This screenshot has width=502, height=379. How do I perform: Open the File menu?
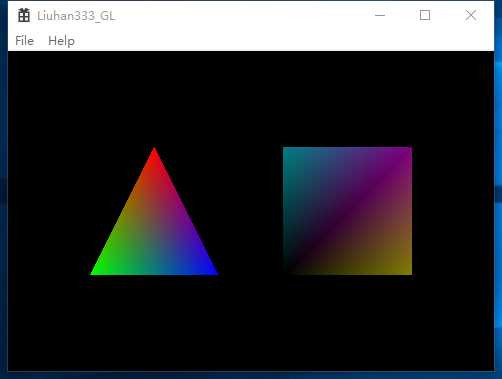[25, 41]
